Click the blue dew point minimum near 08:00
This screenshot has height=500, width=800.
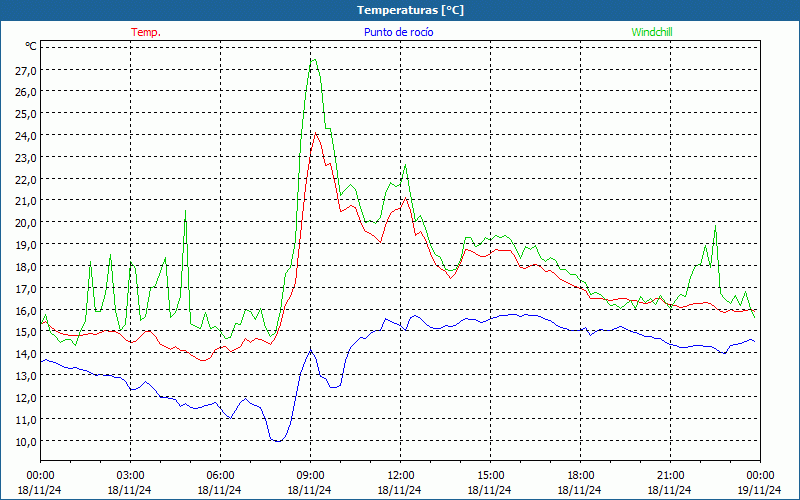pyautogui.click(x=278, y=440)
